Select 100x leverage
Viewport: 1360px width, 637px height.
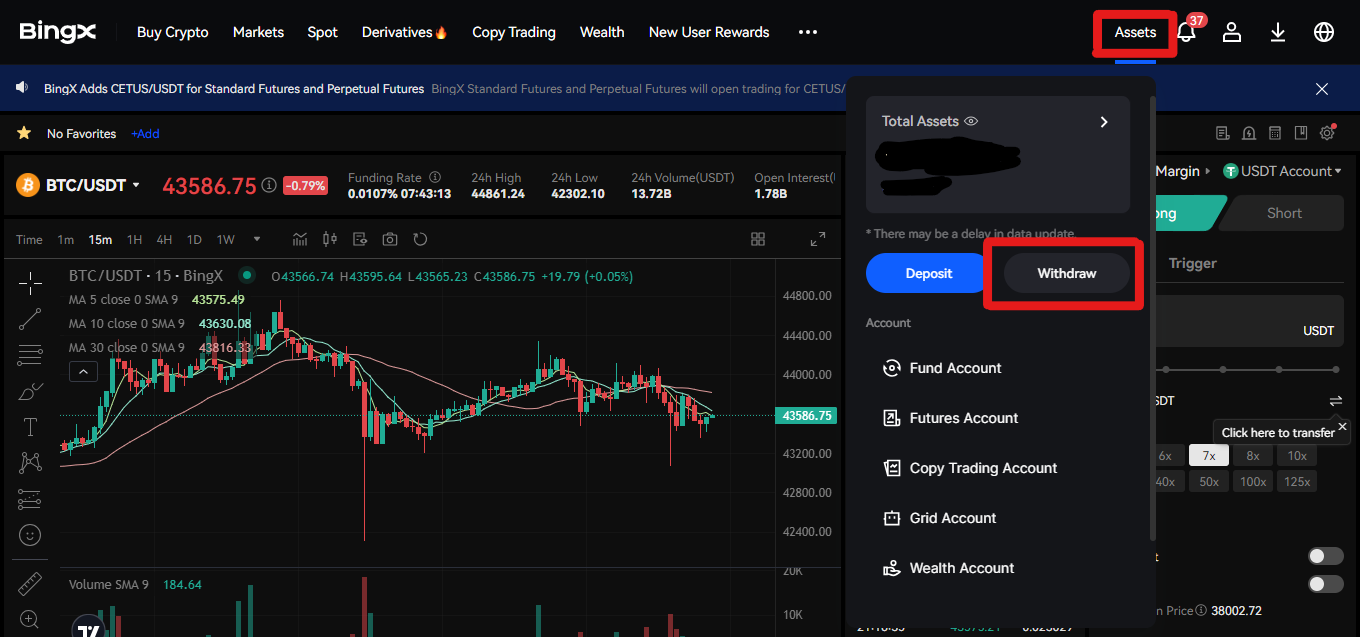point(1253,481)
